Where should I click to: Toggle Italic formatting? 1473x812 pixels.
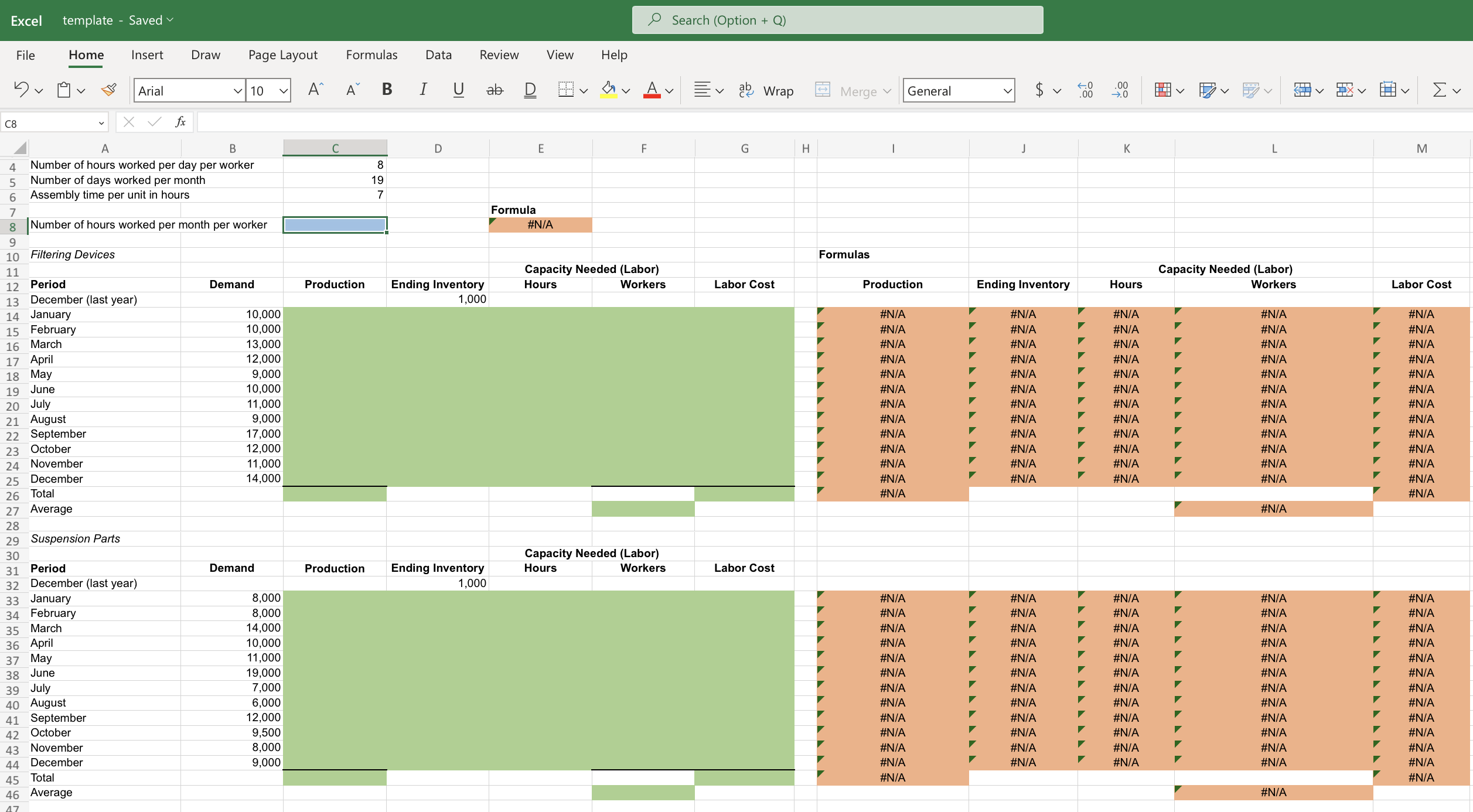pyautogui.click(x=422, y=90)
